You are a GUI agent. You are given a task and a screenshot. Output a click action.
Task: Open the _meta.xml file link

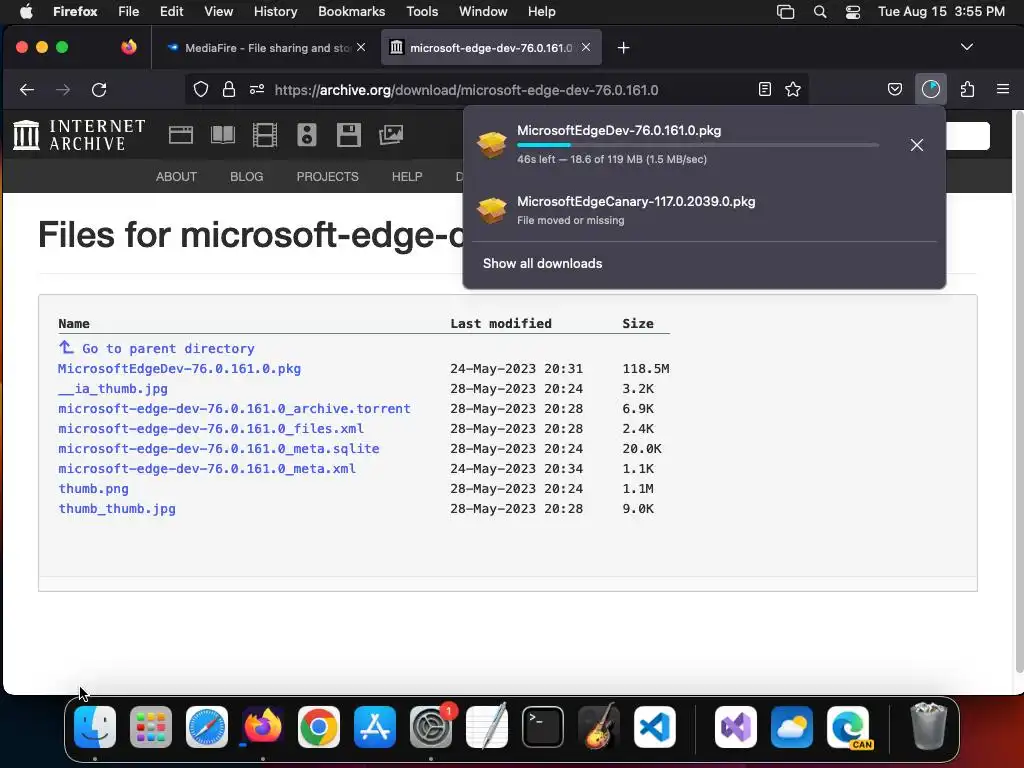tap(207, 468)
